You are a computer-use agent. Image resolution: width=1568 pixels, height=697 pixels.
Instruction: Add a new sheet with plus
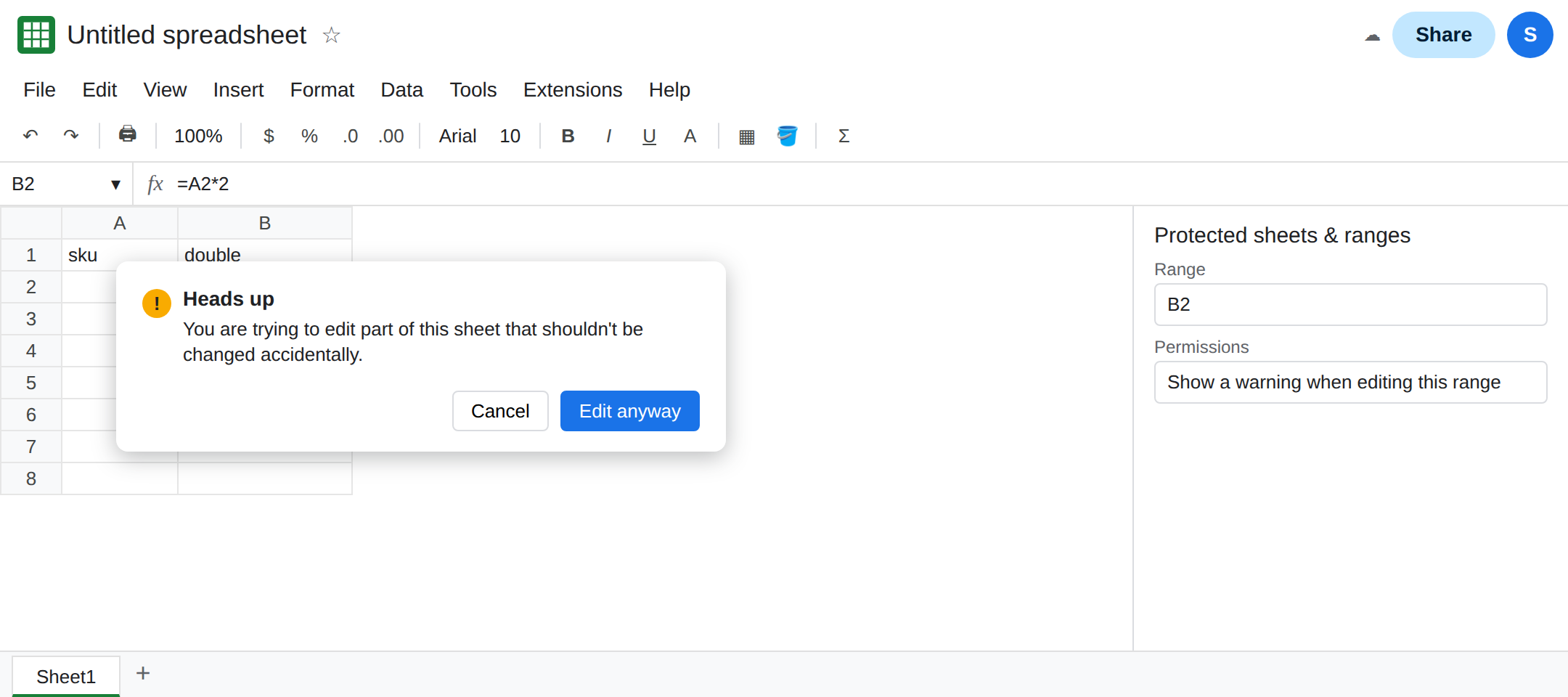(143, 673)
